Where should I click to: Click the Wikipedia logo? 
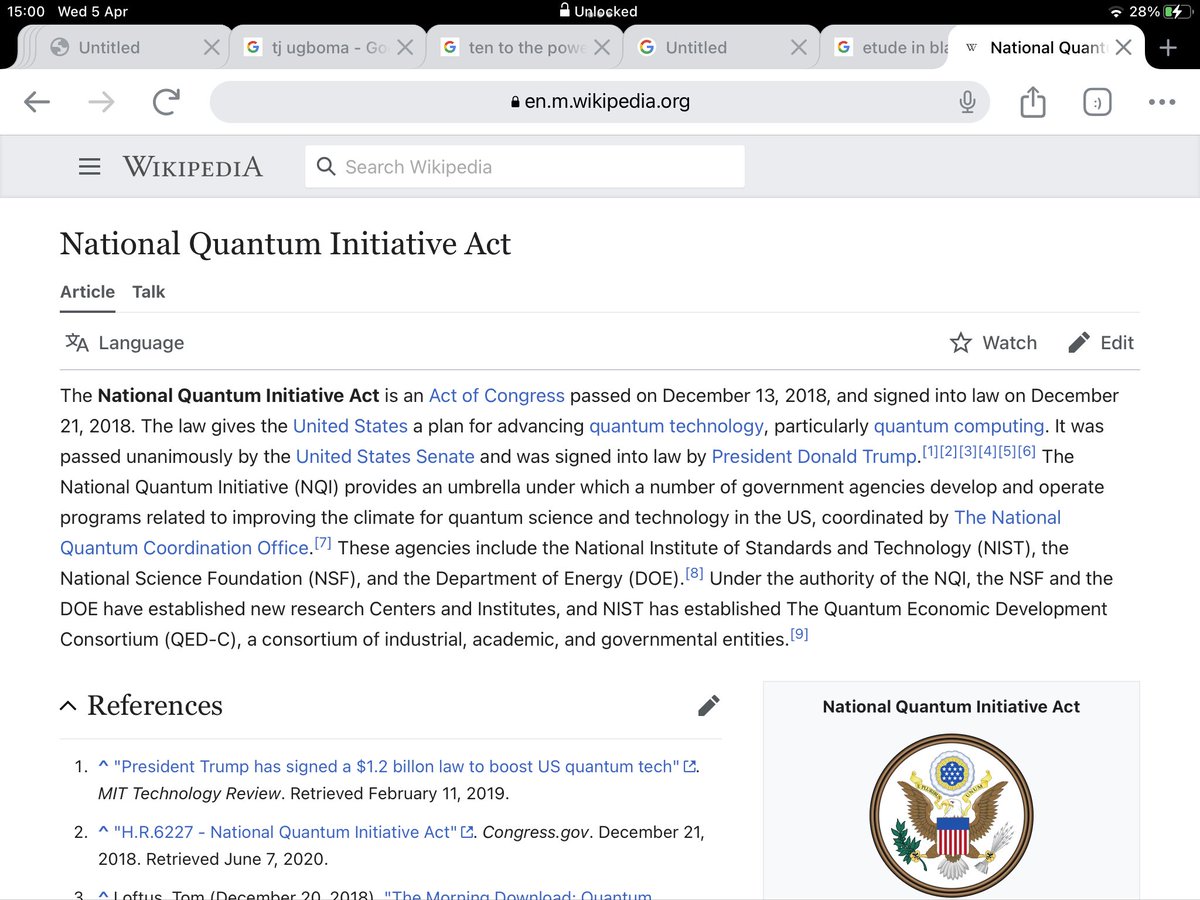[192, 167]
